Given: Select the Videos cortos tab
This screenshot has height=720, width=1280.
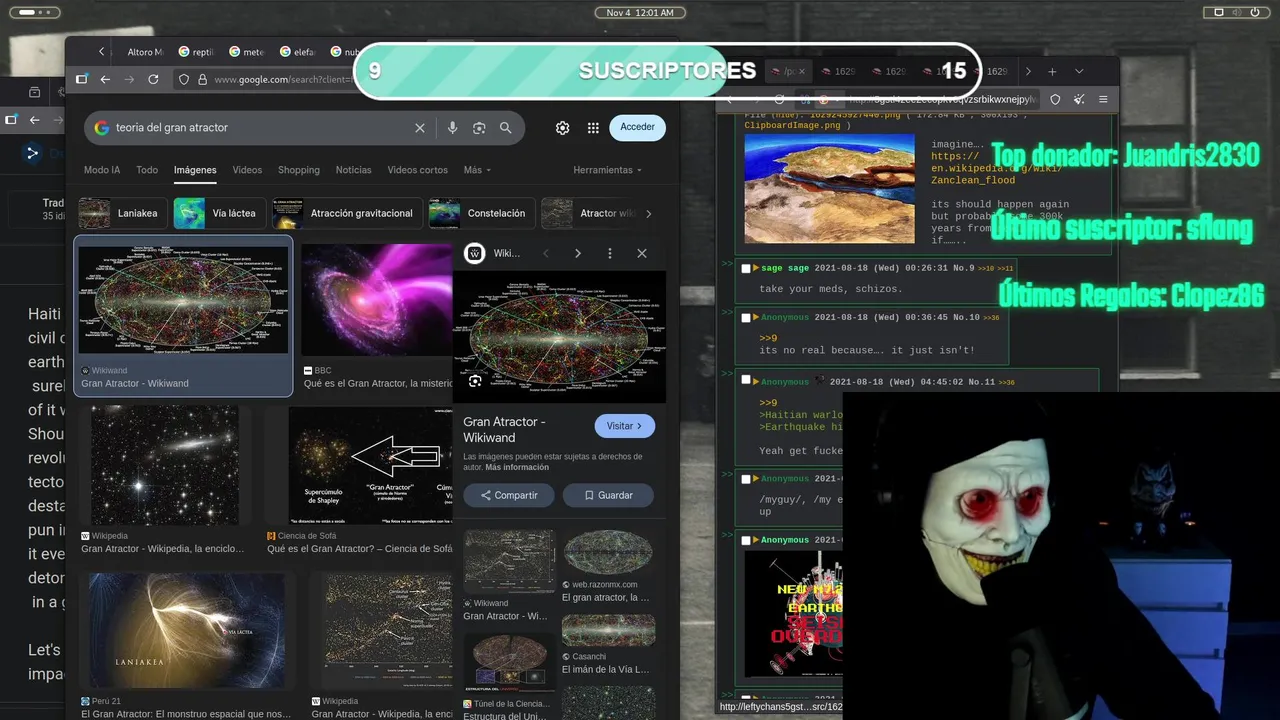Looking at the screenshot, I should (x=418, y=170).
